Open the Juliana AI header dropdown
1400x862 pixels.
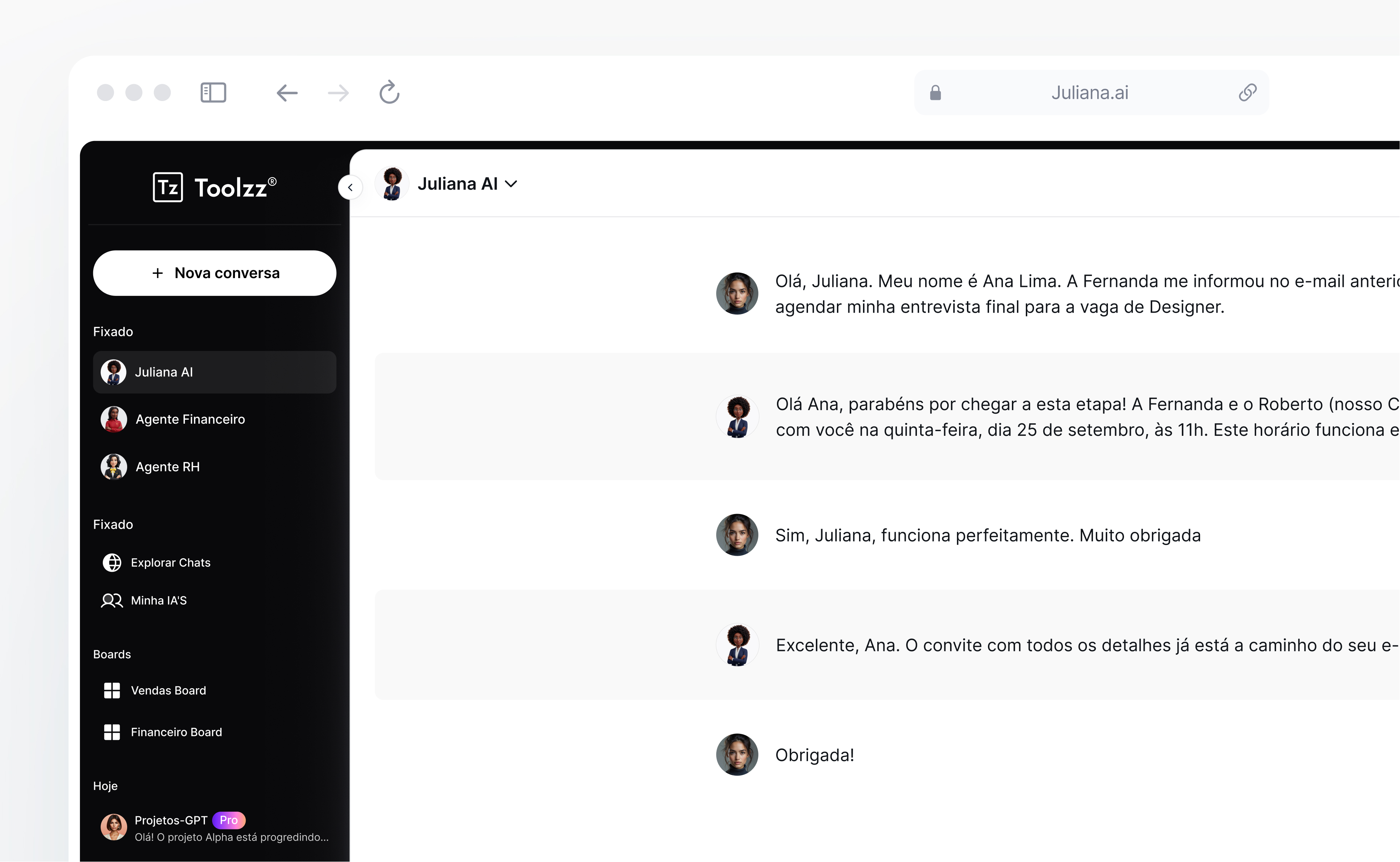pos(512,184)
